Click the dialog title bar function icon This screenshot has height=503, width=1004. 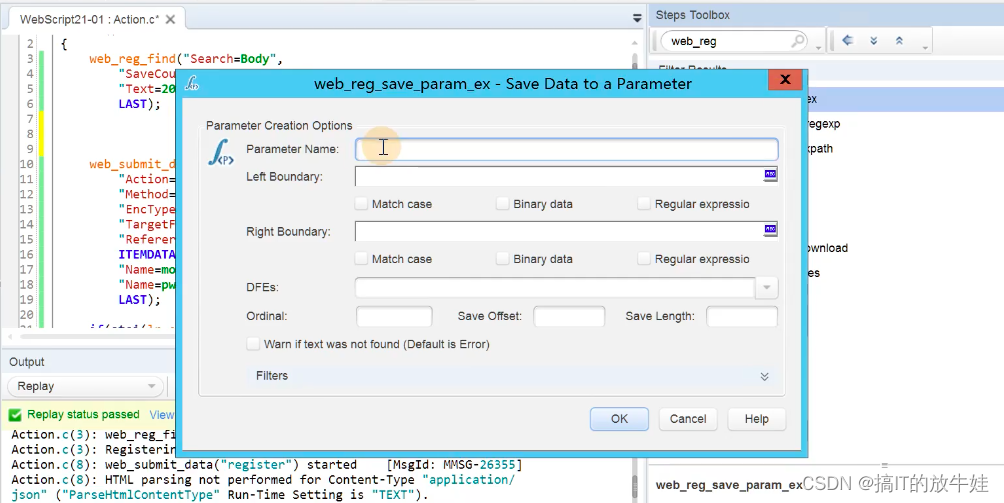[192, 83]
